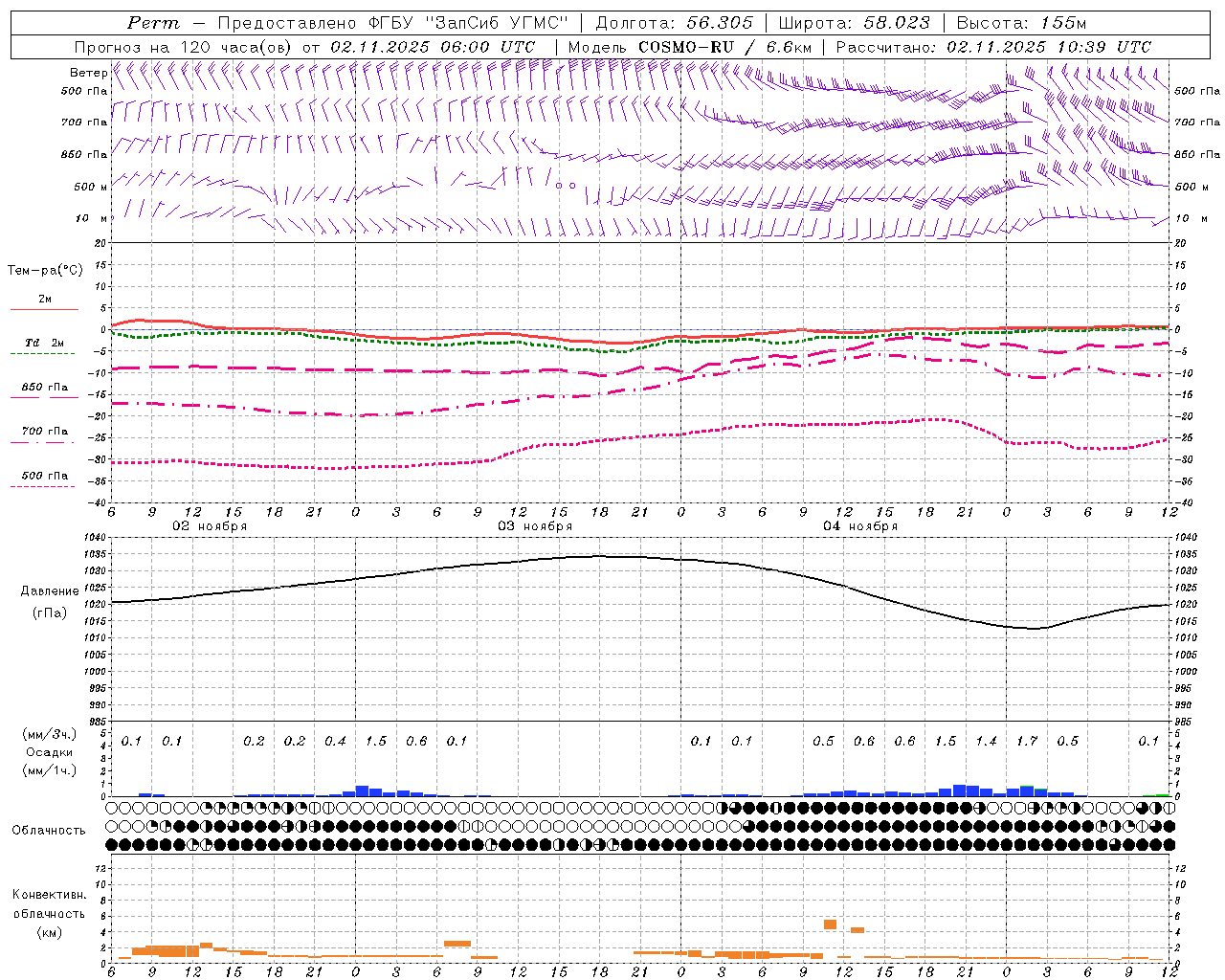1225x980 pixels.
Task: Click the "Рассчитано: 02.11.2025 10:39 UTC" text
Action: [x=993, y=47]
